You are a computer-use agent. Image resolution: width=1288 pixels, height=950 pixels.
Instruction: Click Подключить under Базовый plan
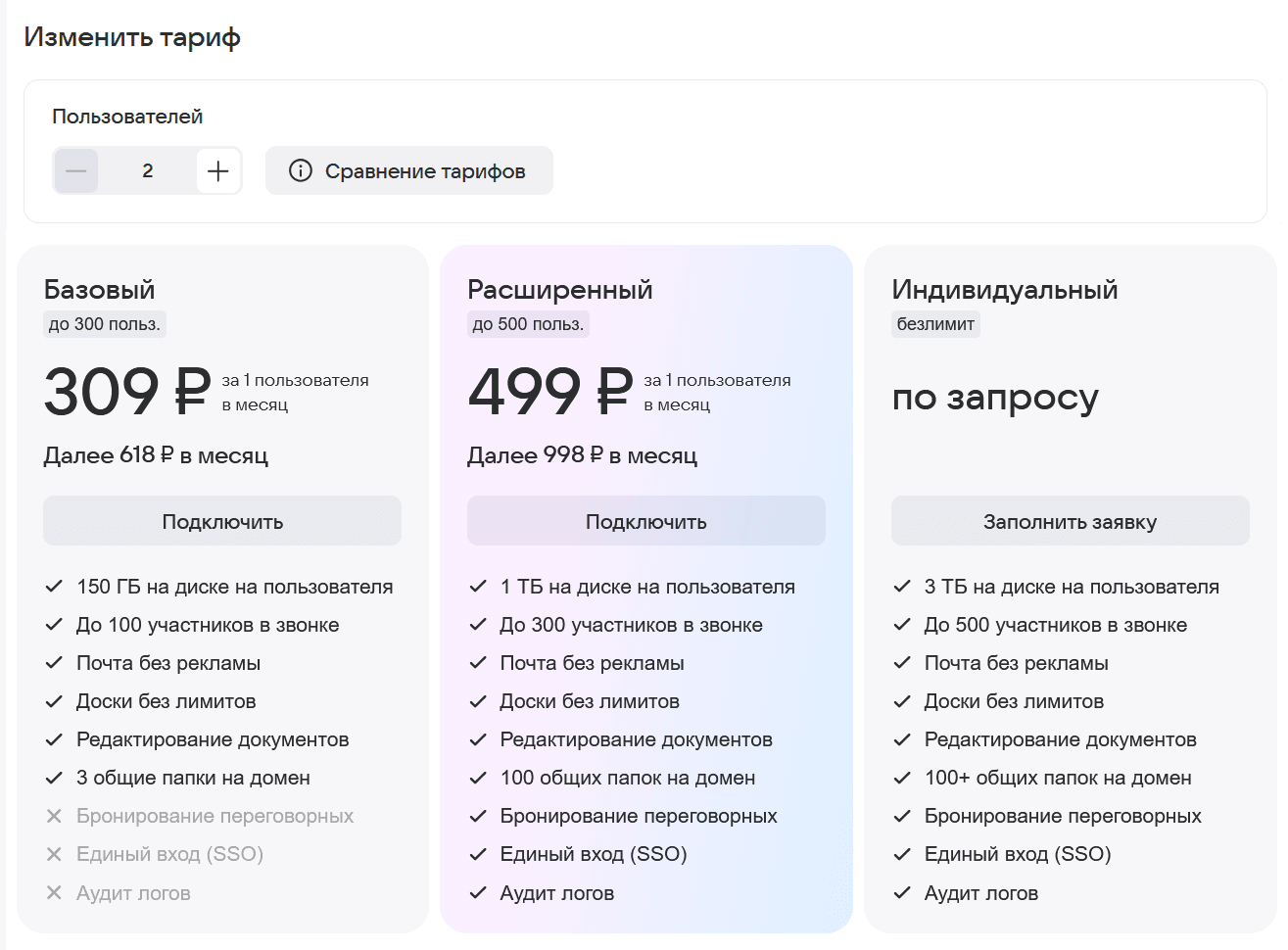pyautogui.click(x=222, y=521)
